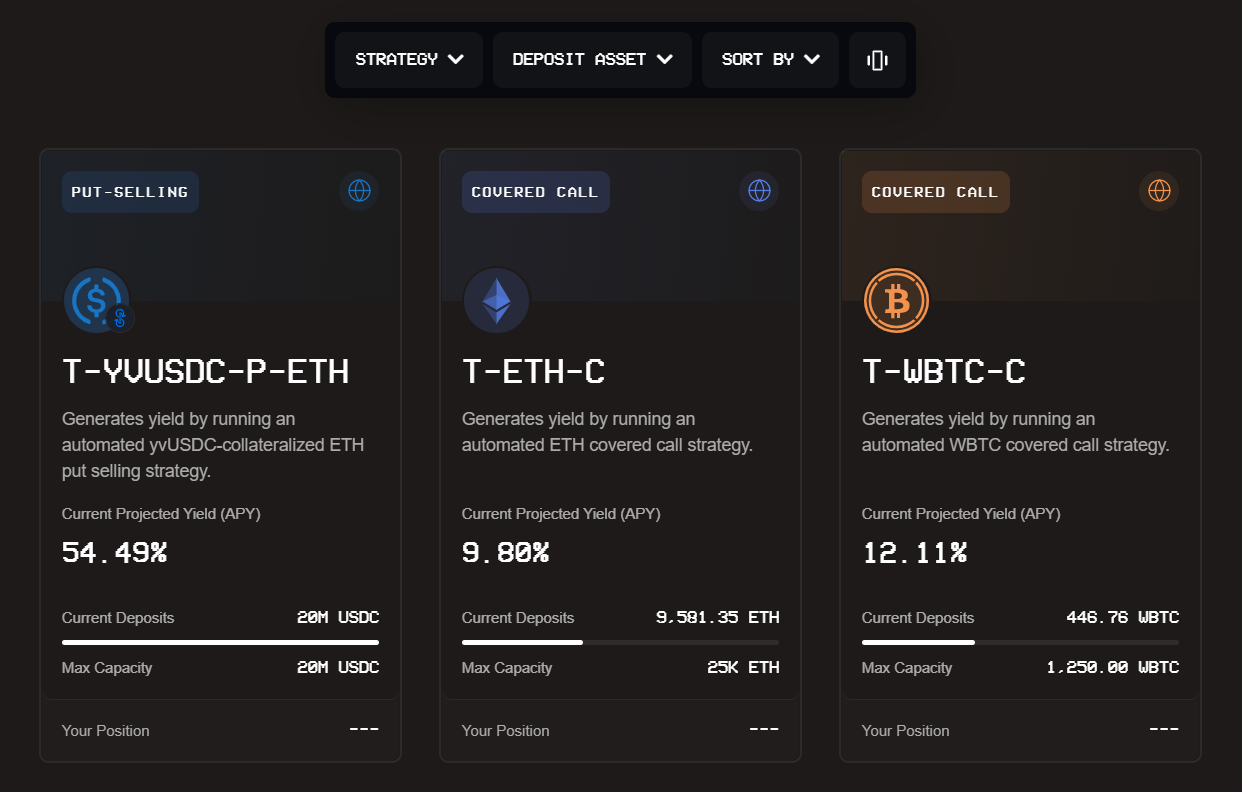Click the orange Covered Call tag
The width and height of the screenshot is (1242, 792).
click(x=935, y=192)
